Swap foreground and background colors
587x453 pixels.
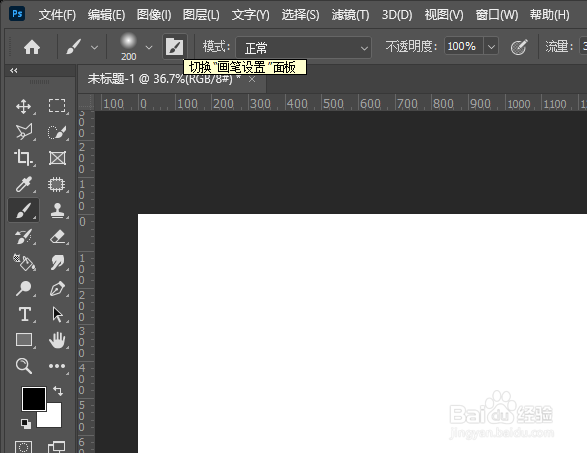click(58, 391)
